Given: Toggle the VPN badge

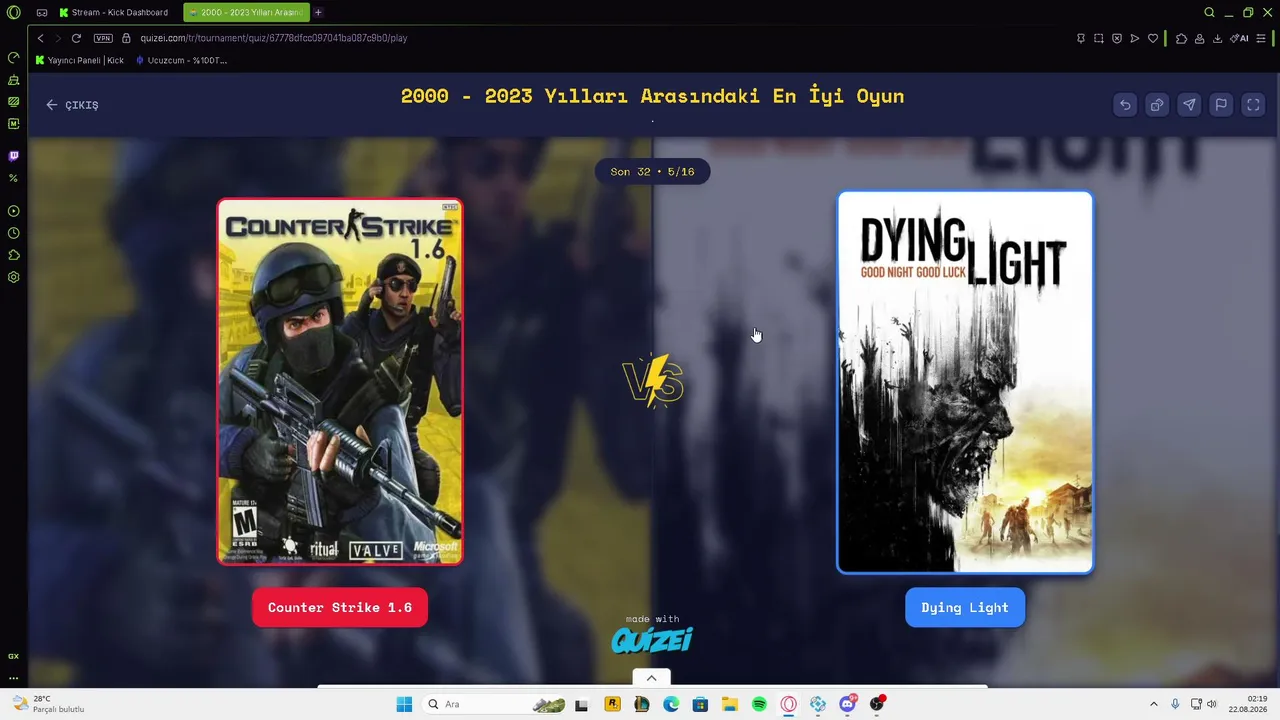Looking at the screenshot, I should [x=103, y=38].
